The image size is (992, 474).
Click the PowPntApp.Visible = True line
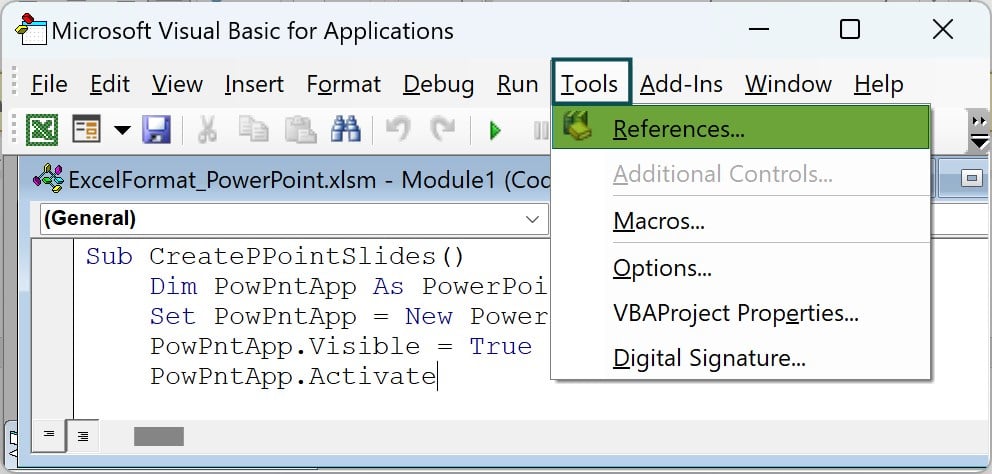[341, 346]
